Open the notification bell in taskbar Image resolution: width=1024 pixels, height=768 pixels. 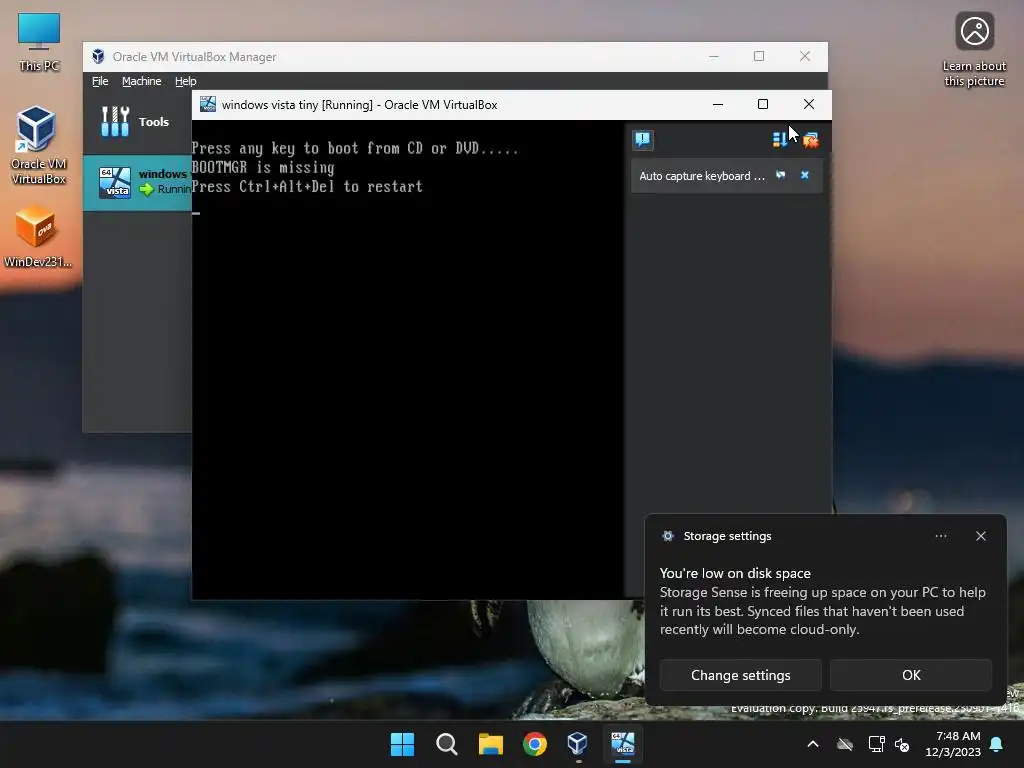coord(997,744)
